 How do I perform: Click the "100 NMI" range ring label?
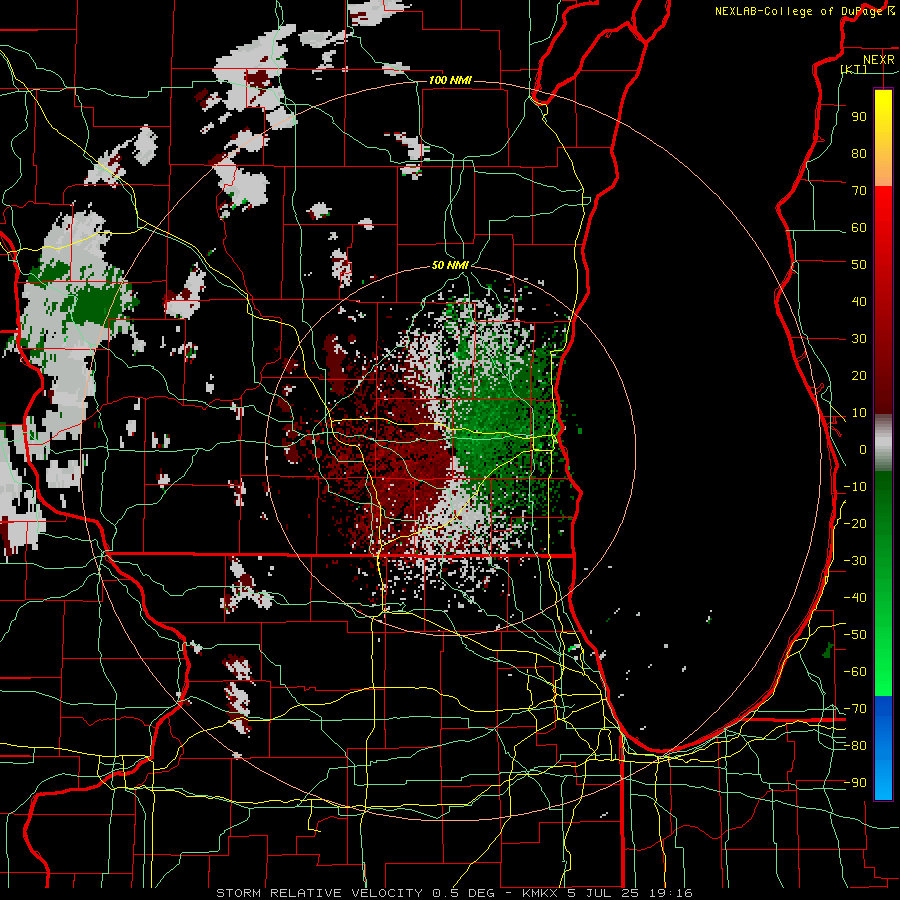pos(450,80)
